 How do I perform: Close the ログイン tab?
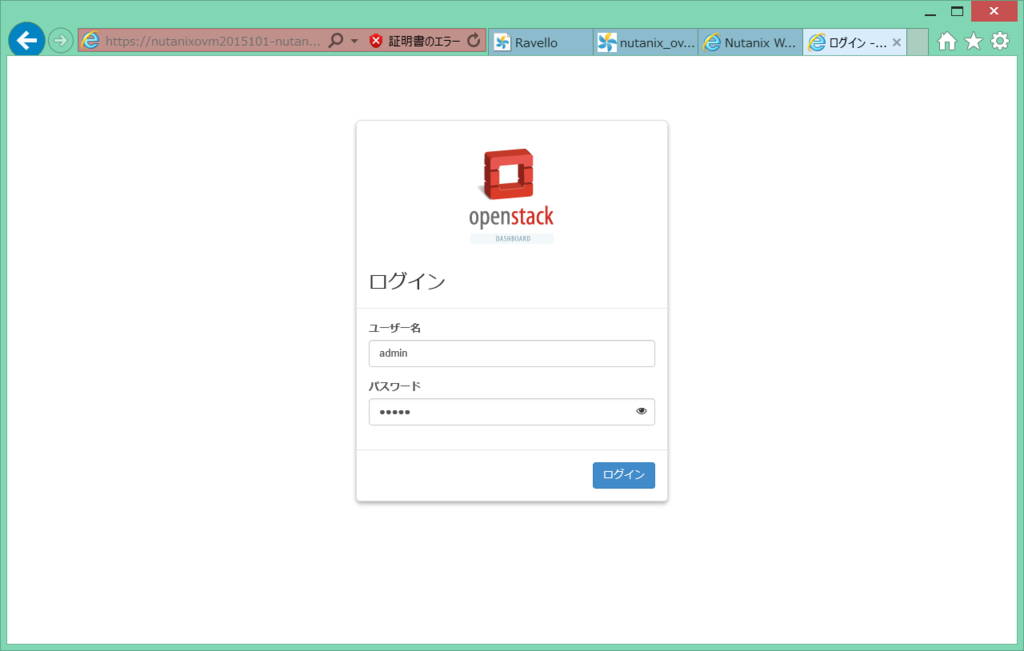[897, 42]
